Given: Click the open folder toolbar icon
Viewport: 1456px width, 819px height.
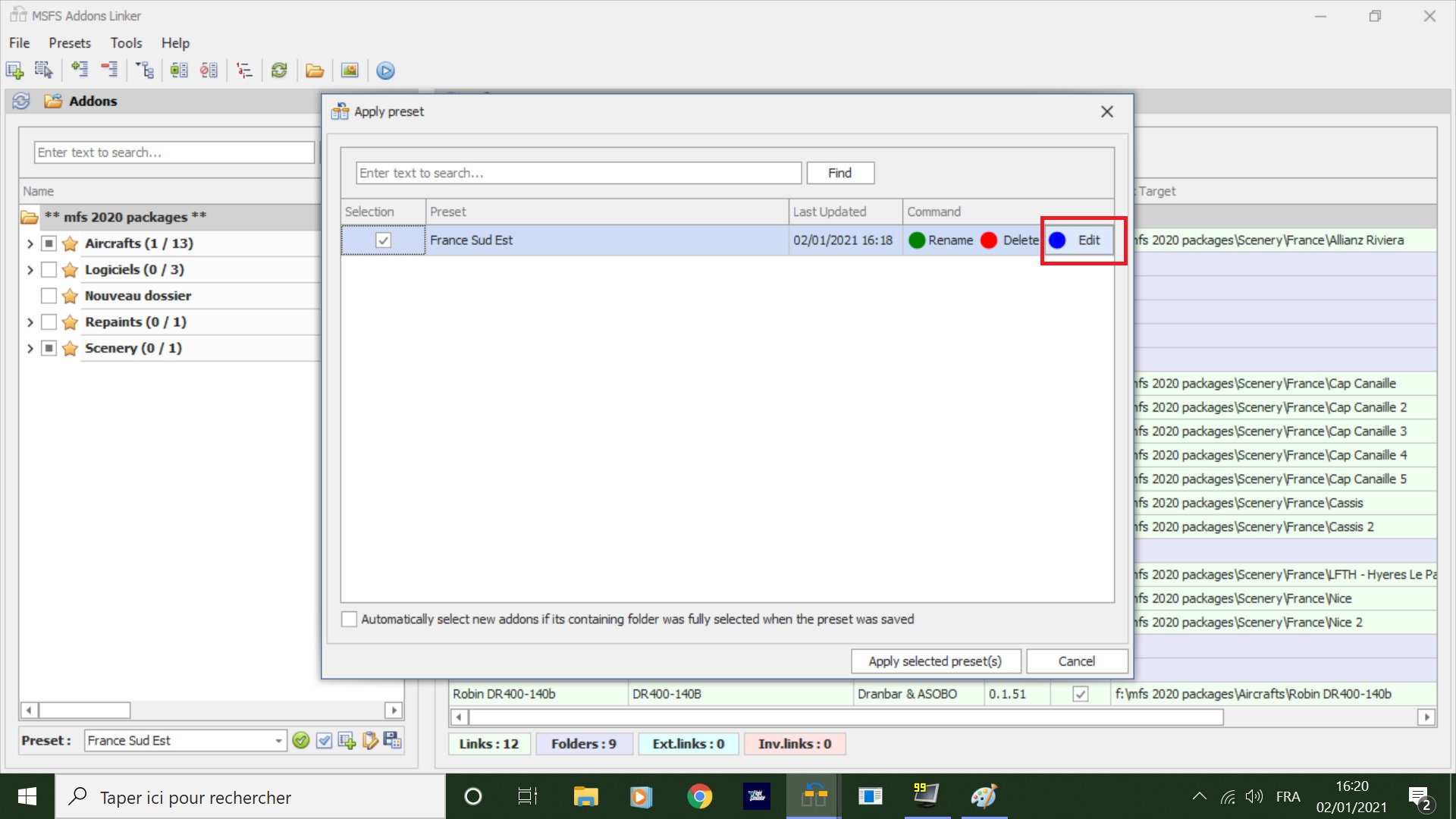Looking at the screenshot, I should tap(315, 71).
